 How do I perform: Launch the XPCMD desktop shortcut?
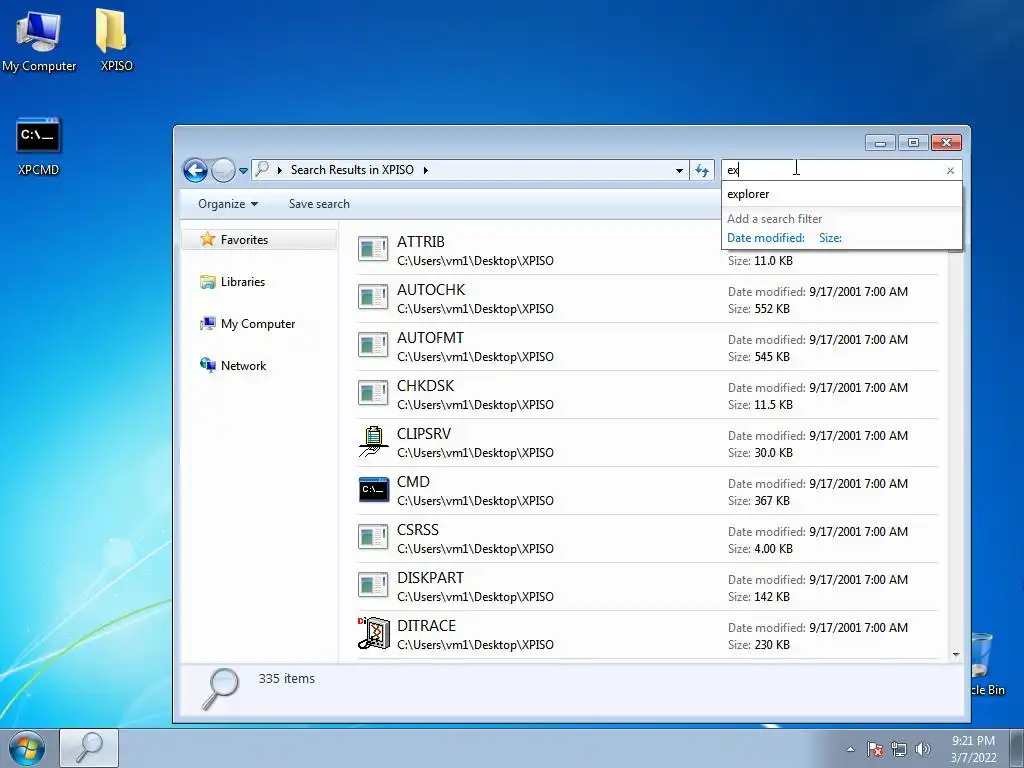tap(38, 146)
